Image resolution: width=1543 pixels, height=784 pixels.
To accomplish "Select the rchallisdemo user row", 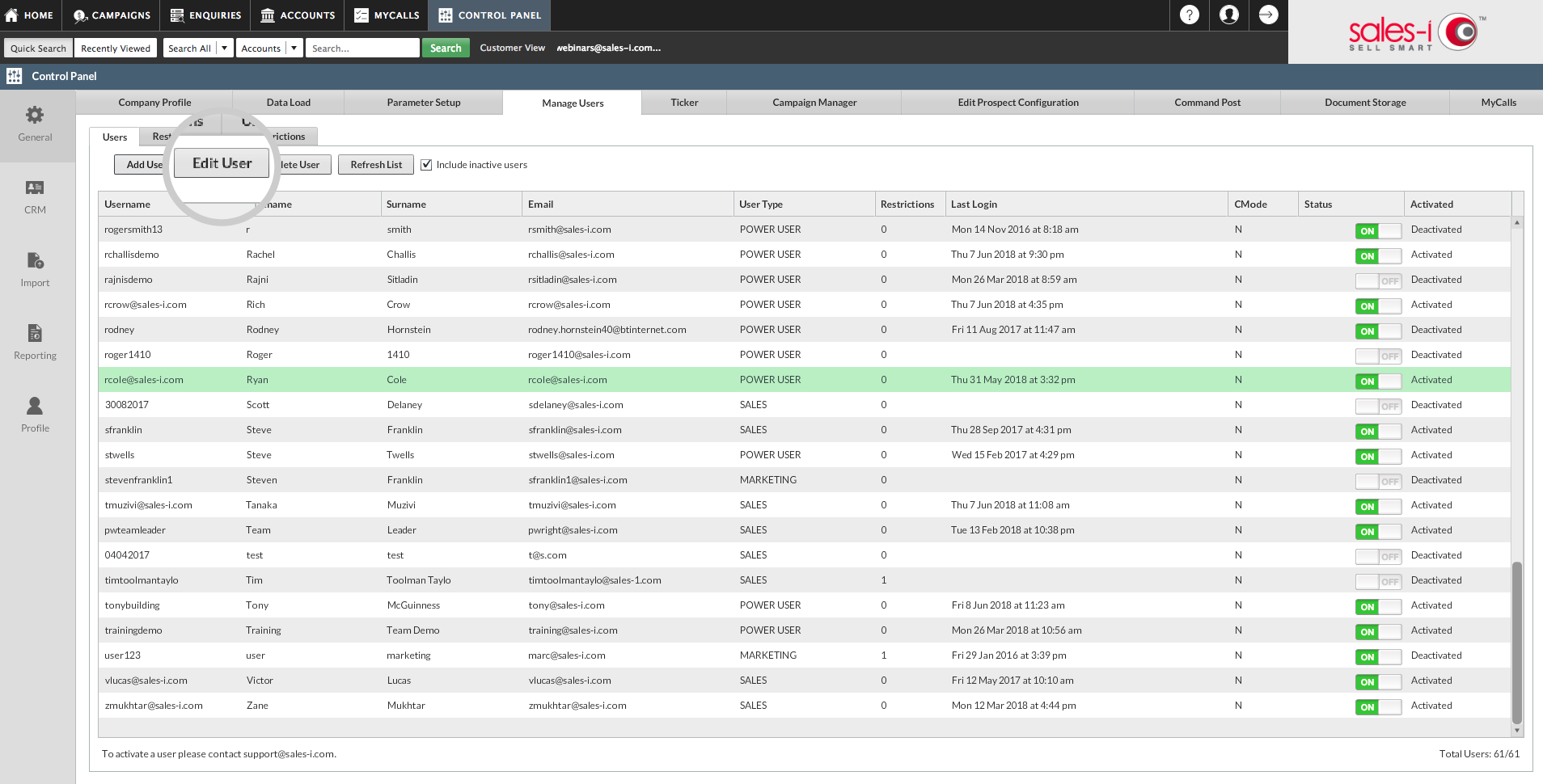I will click(x=805, y=255).
